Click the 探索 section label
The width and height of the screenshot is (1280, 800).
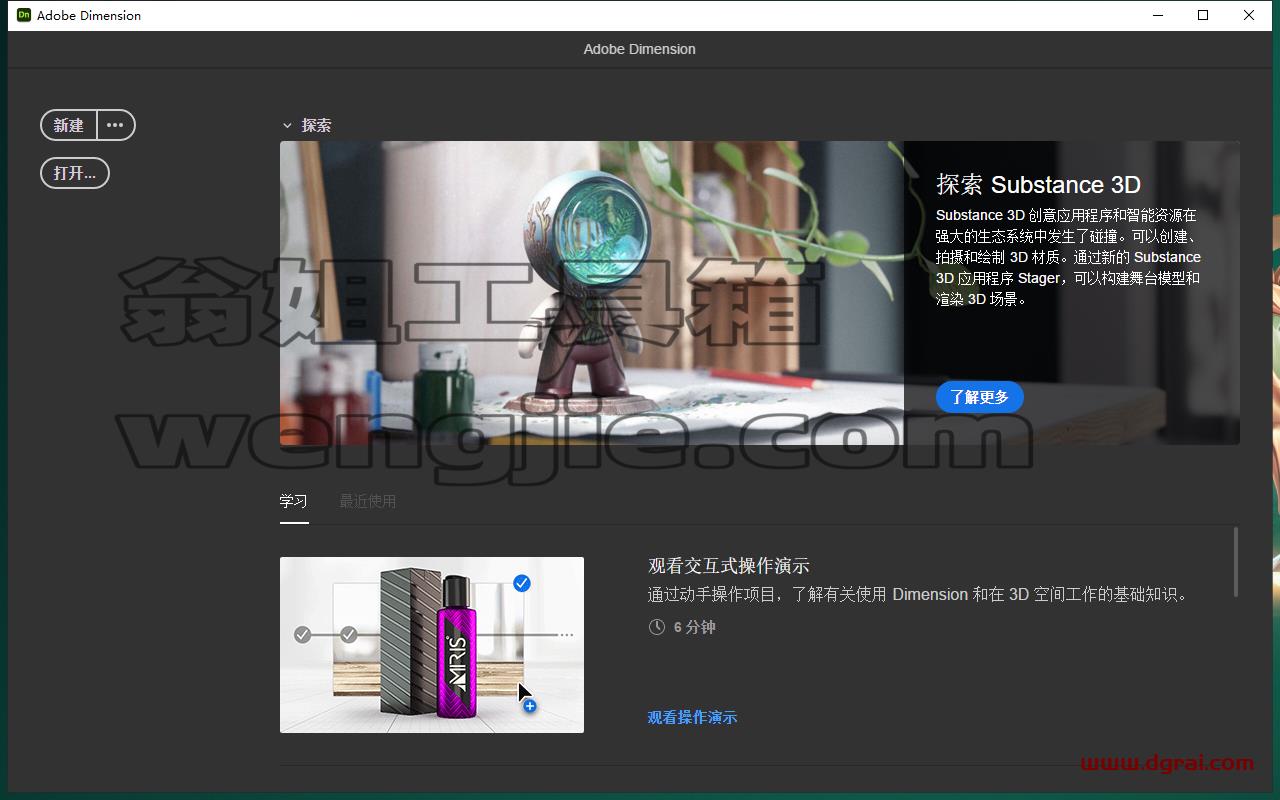pos(316,126)
